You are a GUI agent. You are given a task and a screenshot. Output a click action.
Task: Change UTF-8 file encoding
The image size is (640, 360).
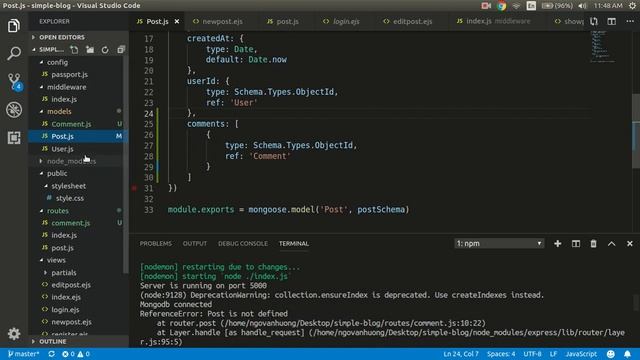point(532,354)
